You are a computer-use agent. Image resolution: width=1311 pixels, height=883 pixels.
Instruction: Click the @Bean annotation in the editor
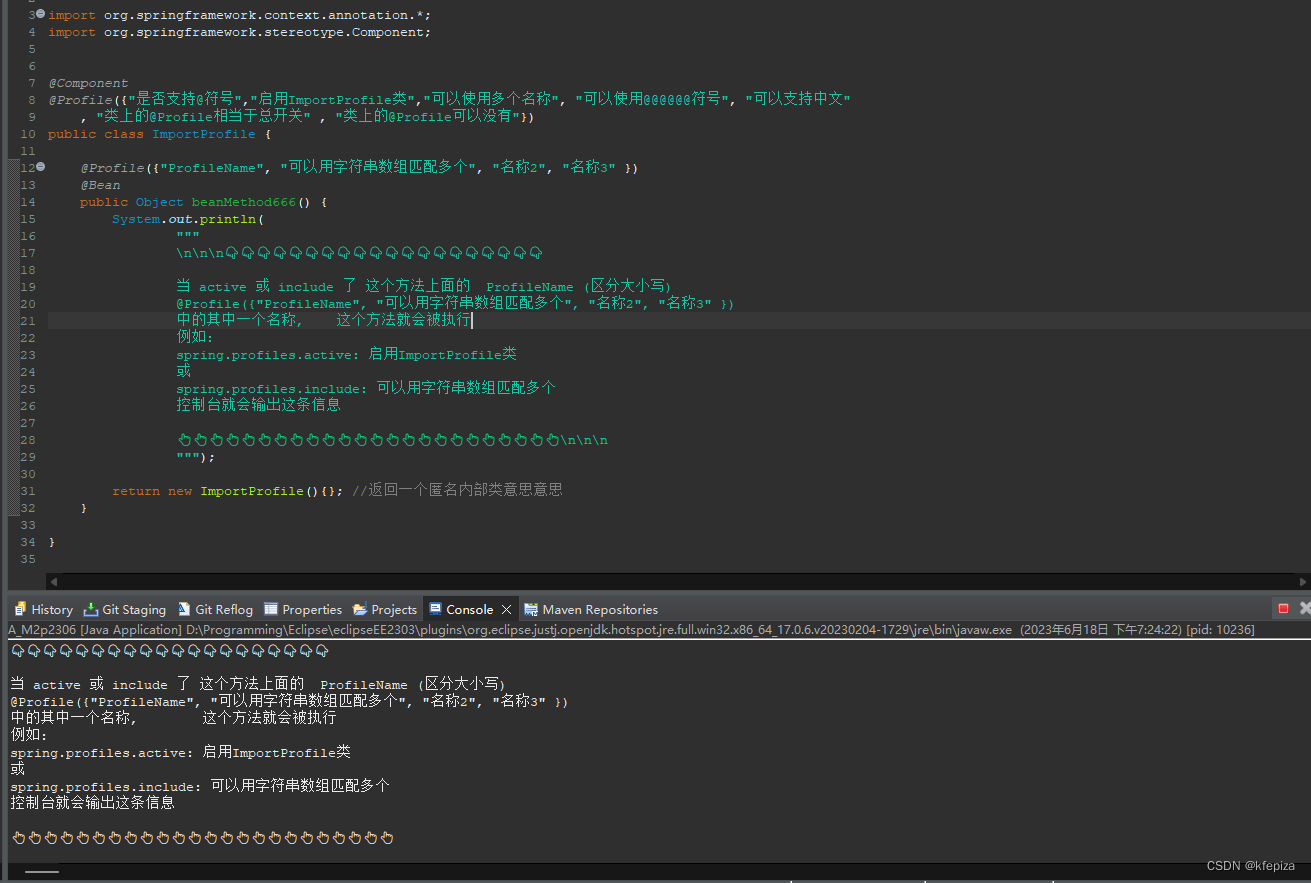100,185
